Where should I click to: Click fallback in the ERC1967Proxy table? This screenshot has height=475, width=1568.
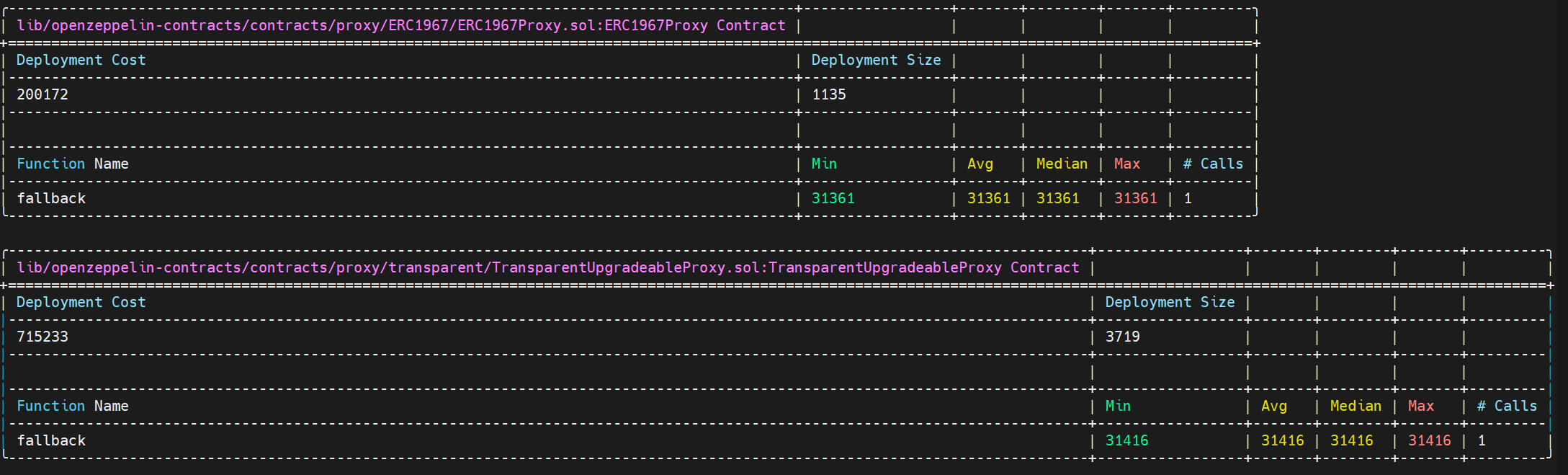coord(51,198)
